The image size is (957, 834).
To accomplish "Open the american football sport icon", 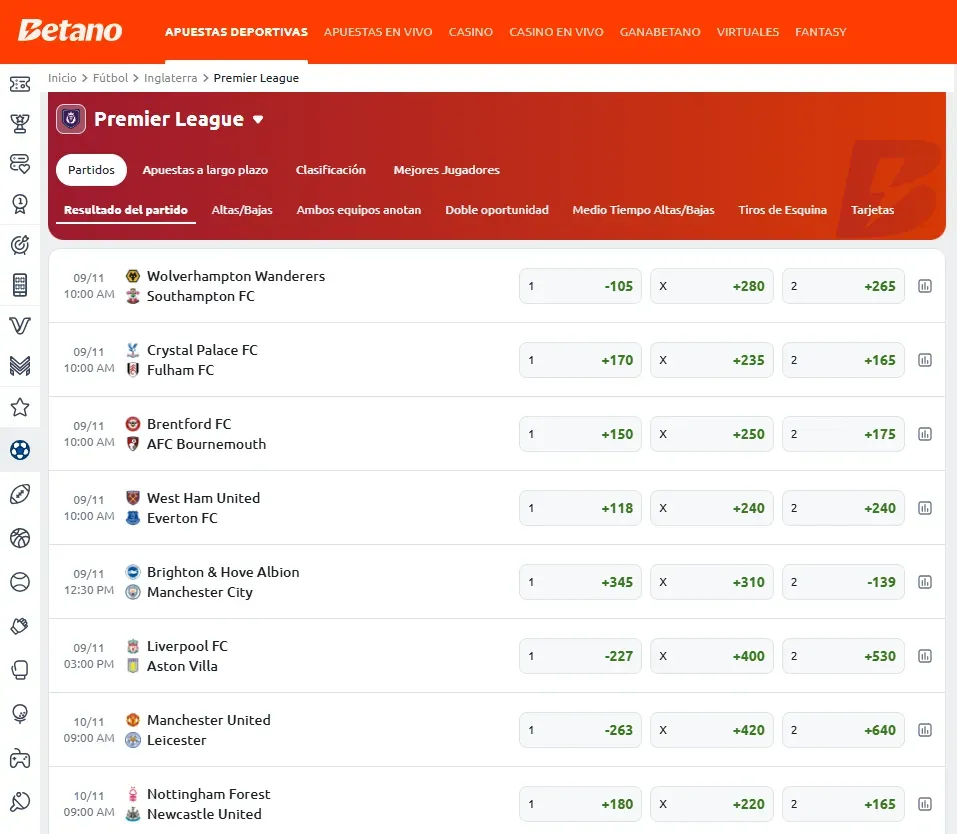I will 20,494.
